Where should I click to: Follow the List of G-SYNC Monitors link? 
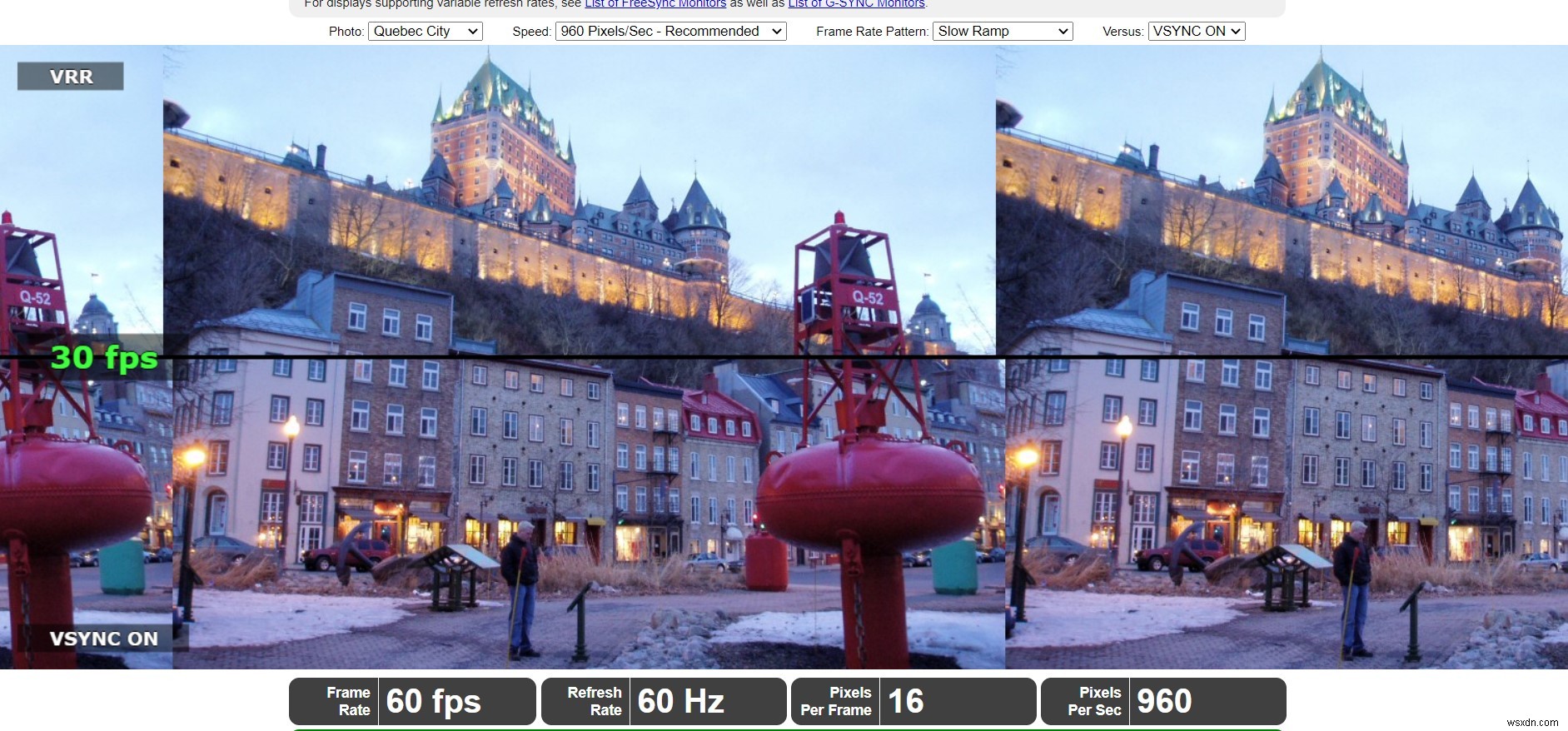pyautogui.click(x=856, y=4)
